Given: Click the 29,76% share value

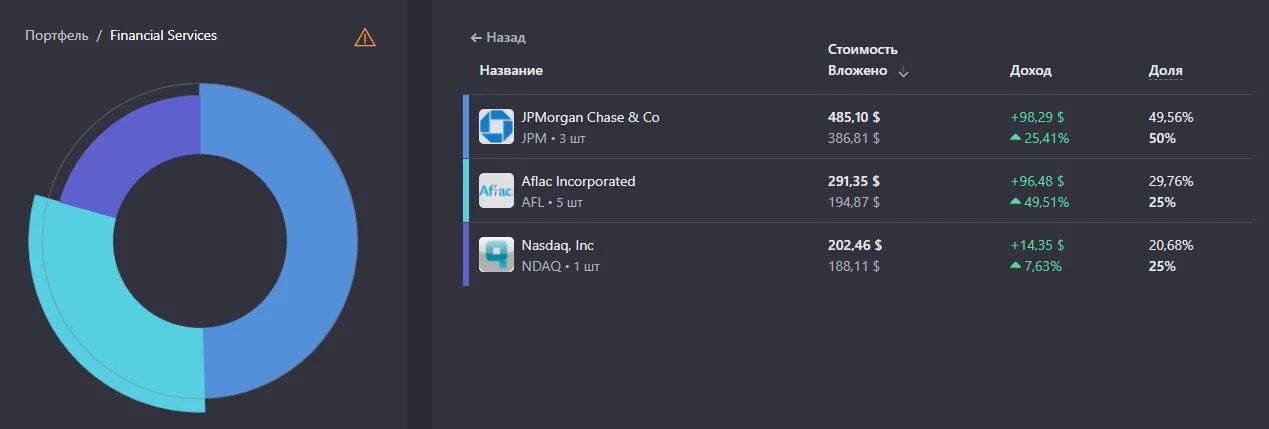Looking at the screenshot, I should pos(1171,181).
